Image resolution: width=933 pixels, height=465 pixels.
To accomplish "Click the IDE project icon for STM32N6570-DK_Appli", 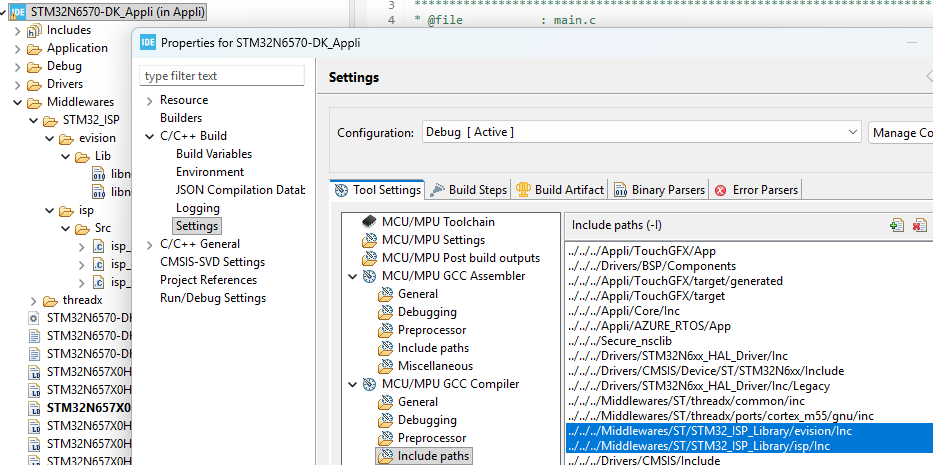I will click(x=17, y=11).
